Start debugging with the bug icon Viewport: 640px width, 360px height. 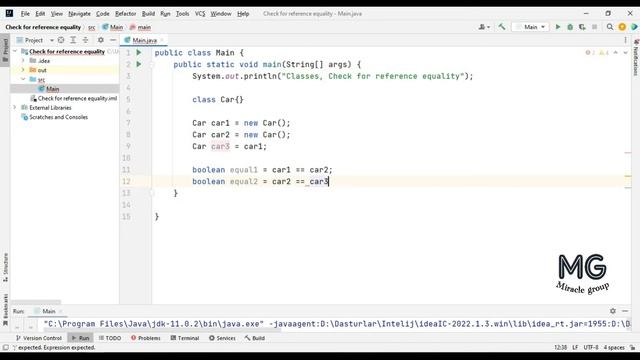click(x=570, y=27)
